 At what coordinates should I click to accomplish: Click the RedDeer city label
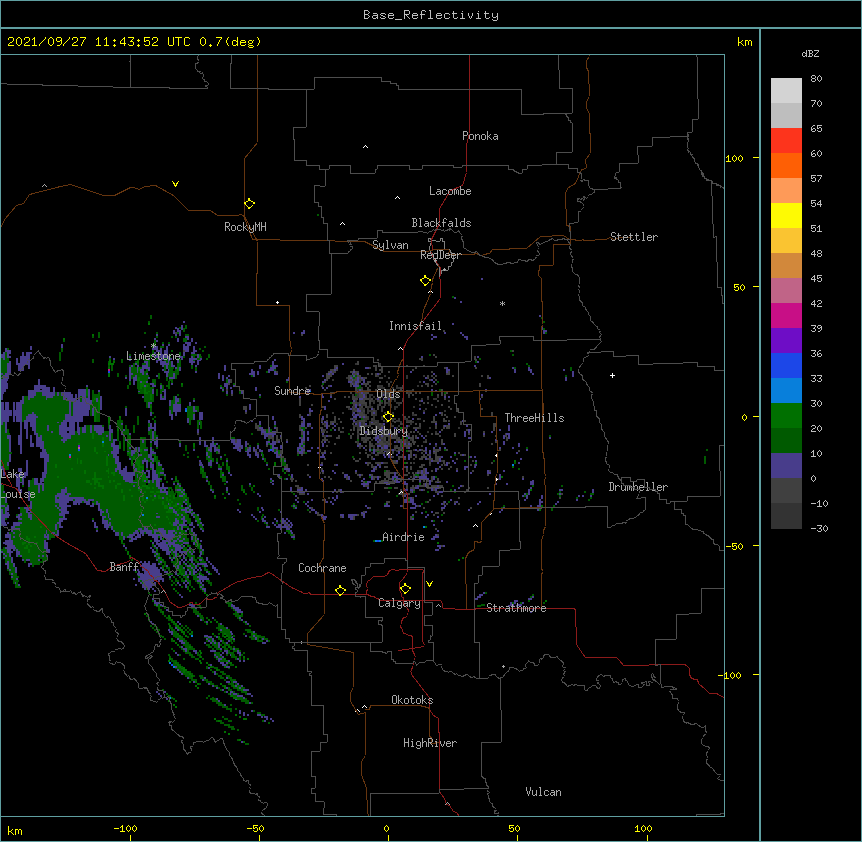point(440,255)
